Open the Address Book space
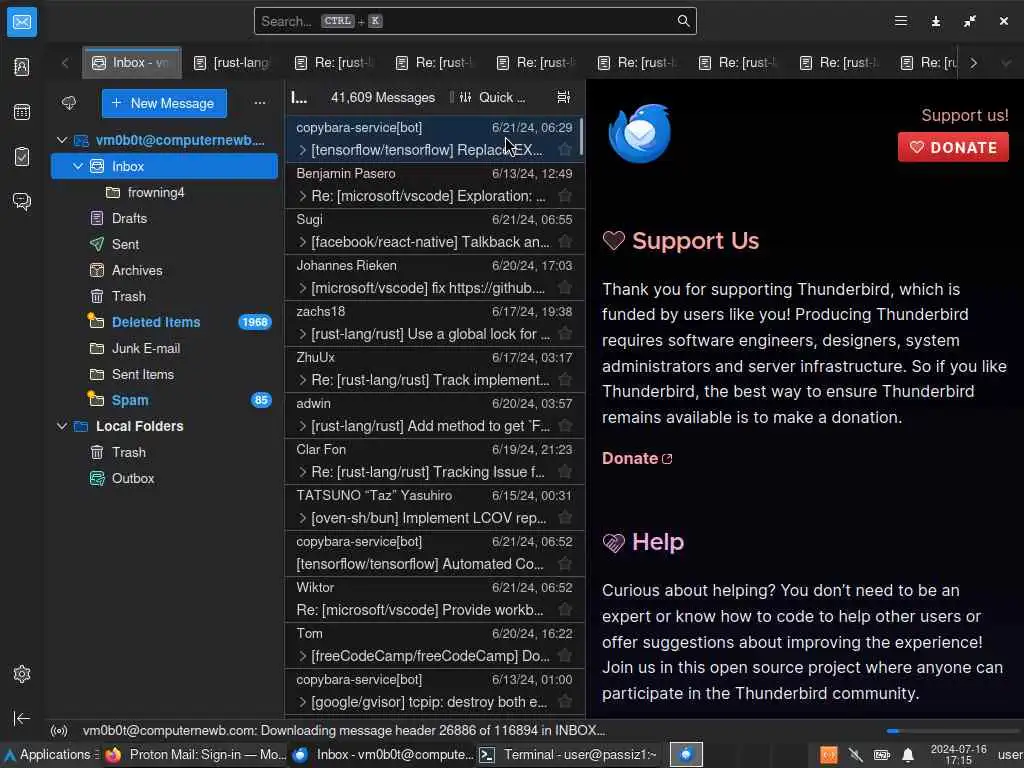This screenshot has height=768, width=1024. click(x=22, y=67)
